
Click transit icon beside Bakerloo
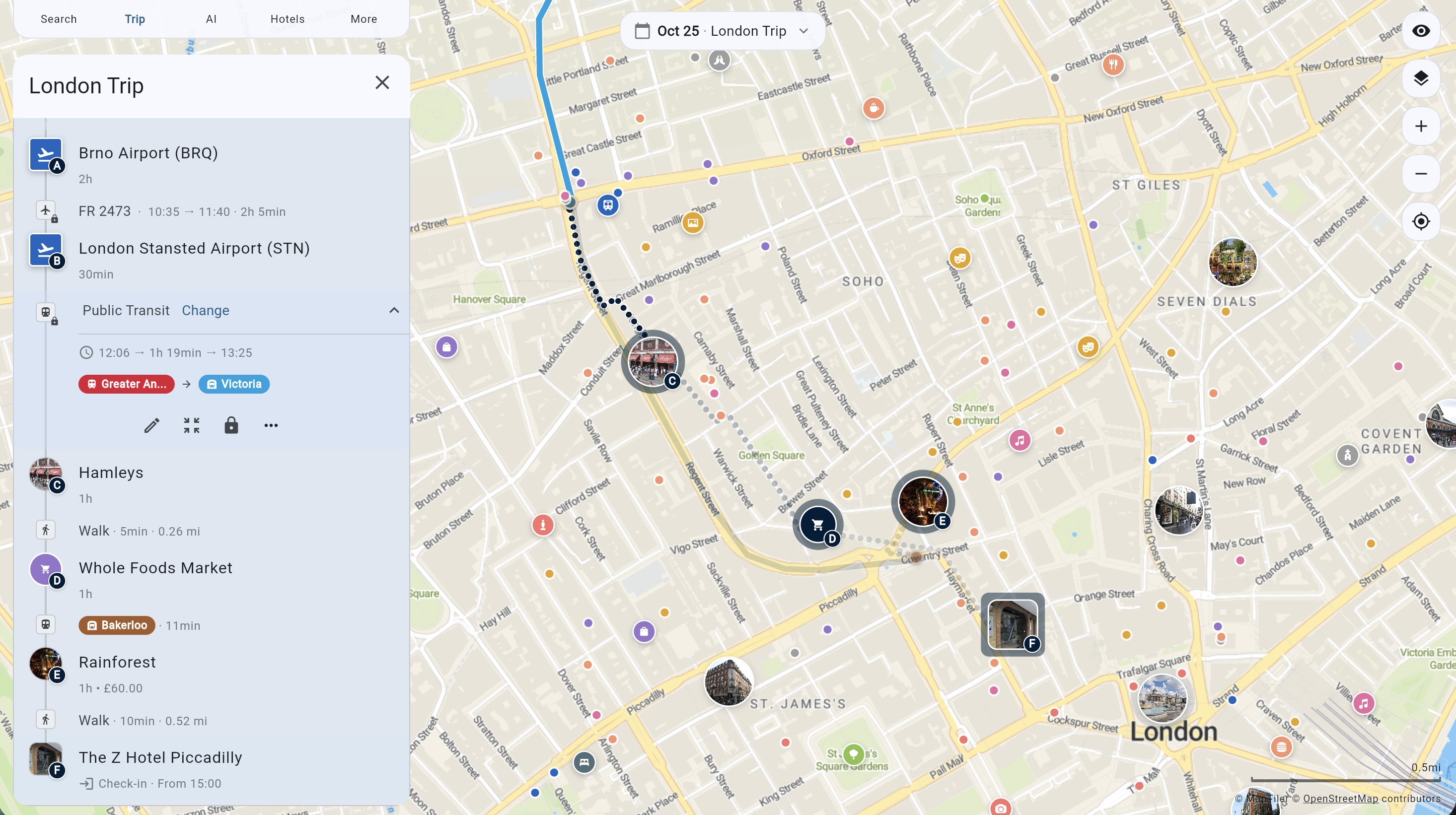46,625
